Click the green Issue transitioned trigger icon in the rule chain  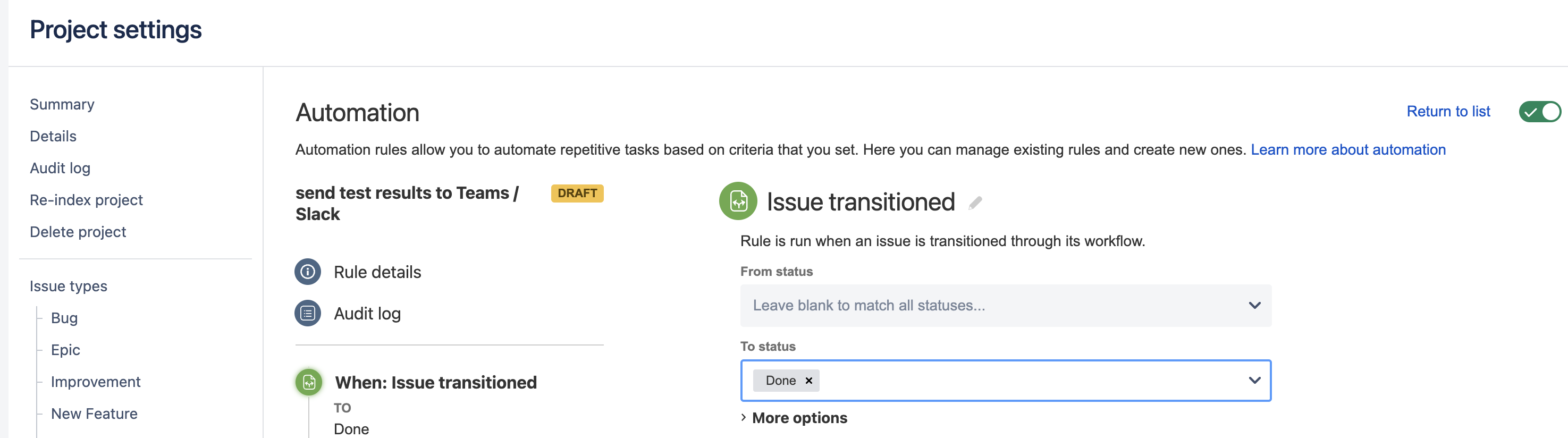pyautogui.click(x=309, y=382)
